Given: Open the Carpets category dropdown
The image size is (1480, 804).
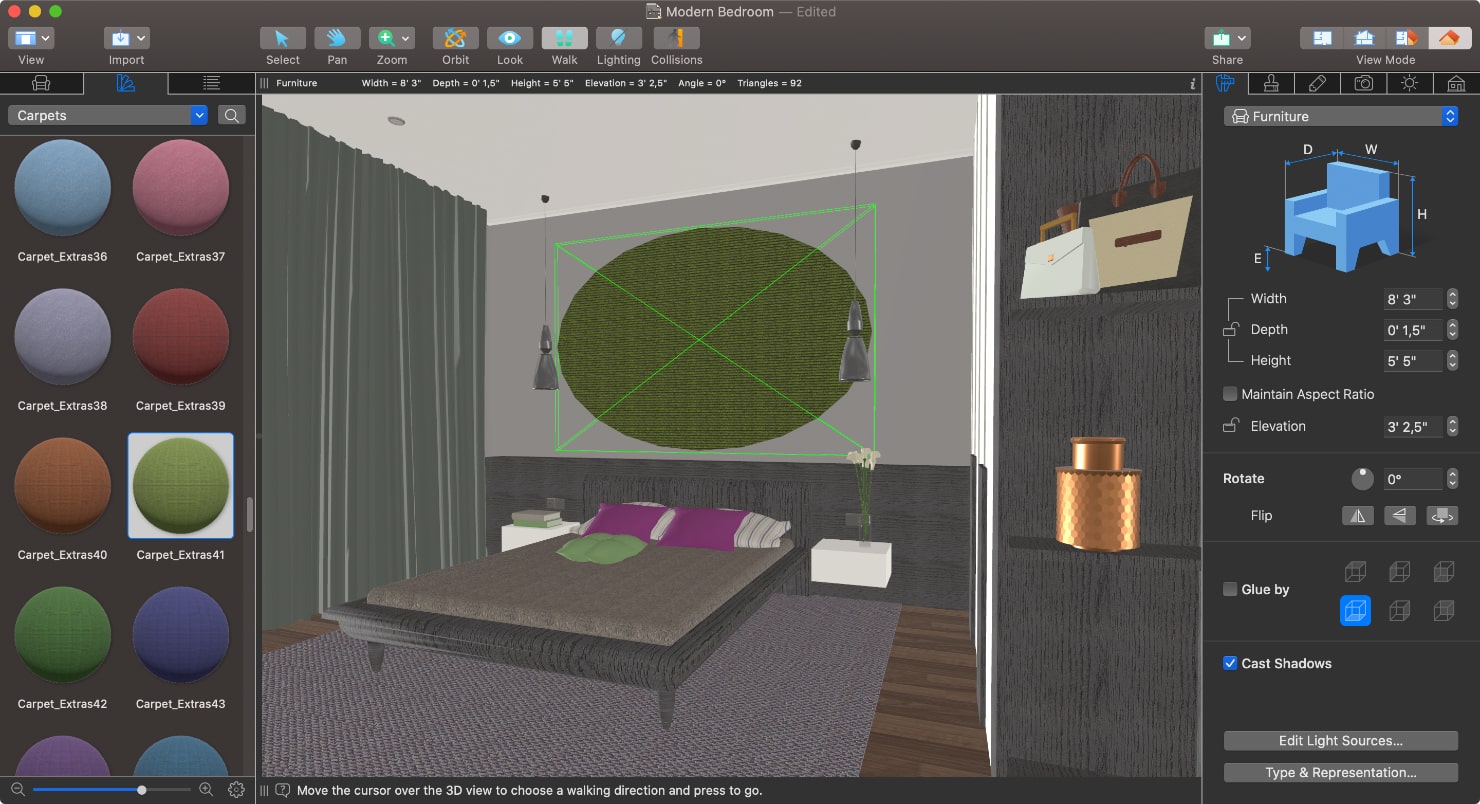Looking at the screenshot, I should (x=108, y=115).
